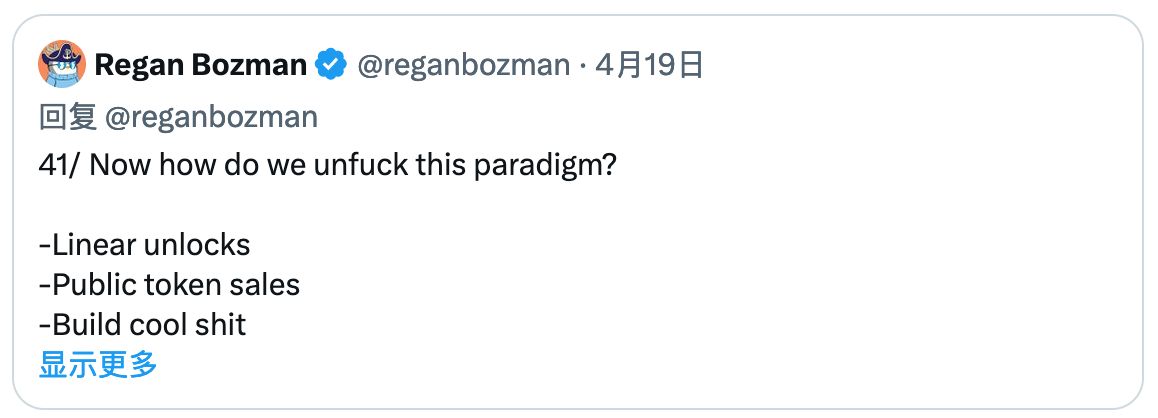Screen dimensions: 1158x418
Task: Click the blue verified badge icon
Action: [331, 66]
